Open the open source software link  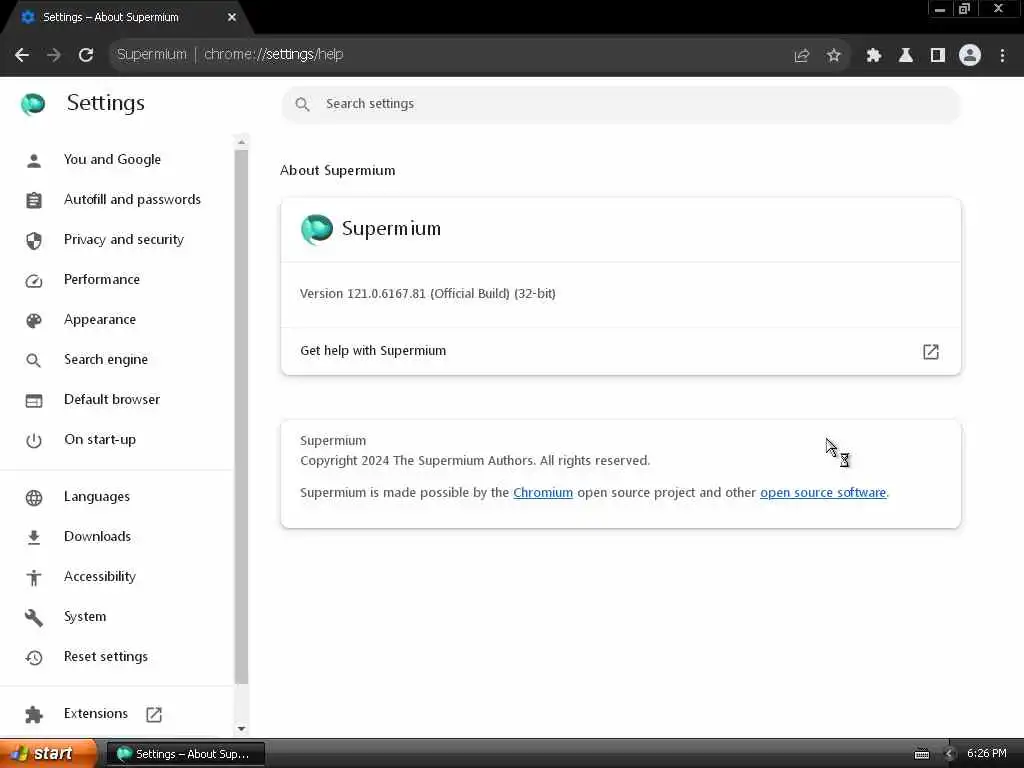pos(823,492)
